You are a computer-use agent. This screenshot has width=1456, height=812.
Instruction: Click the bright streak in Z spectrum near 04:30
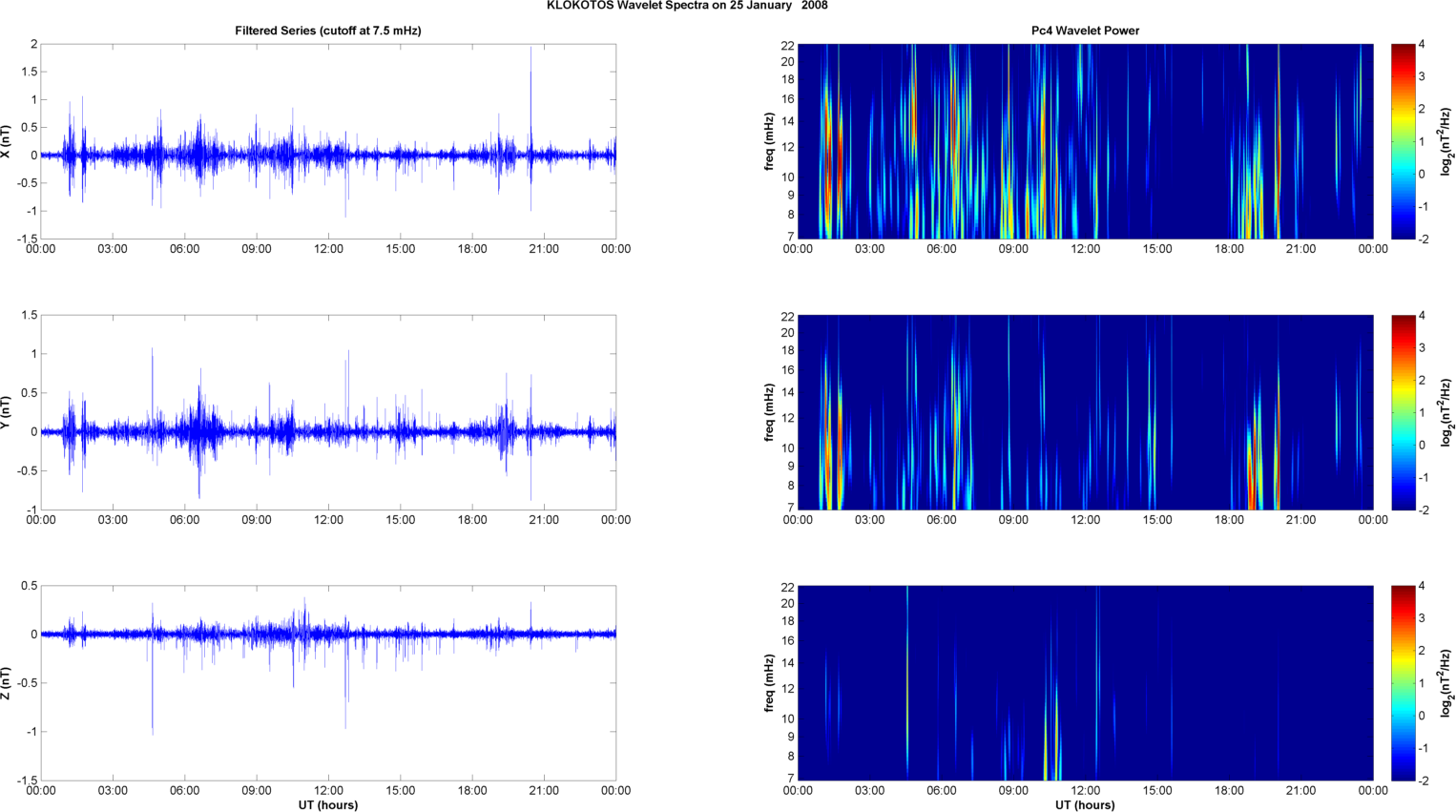coord(907,683)
